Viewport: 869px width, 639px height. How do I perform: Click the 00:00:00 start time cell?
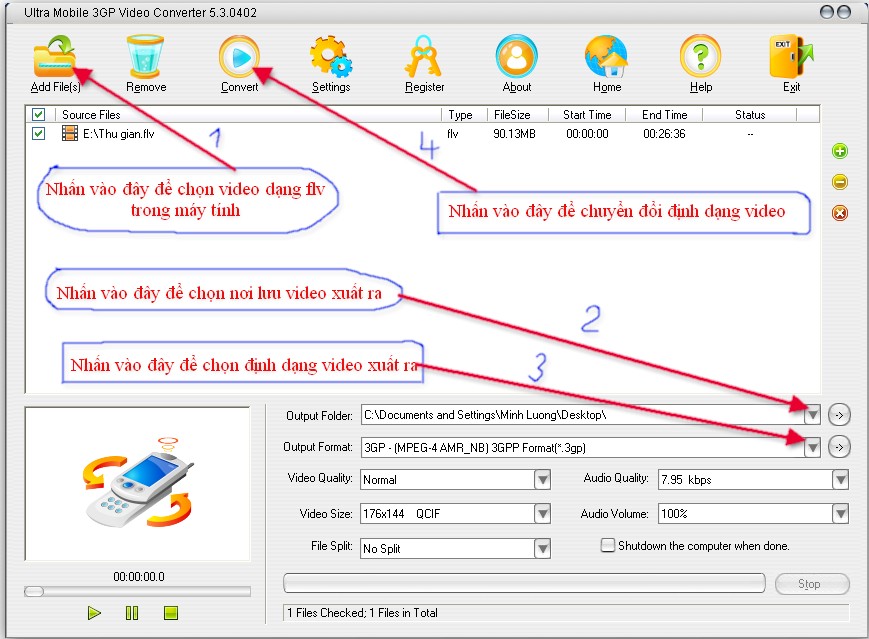[x=587, y=134]
